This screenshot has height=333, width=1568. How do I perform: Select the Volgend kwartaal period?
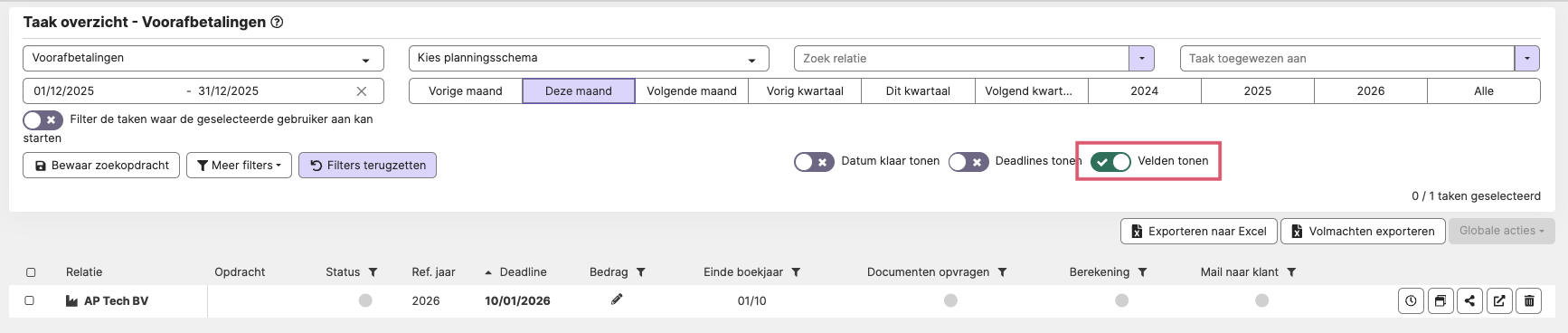(1032, 91)
